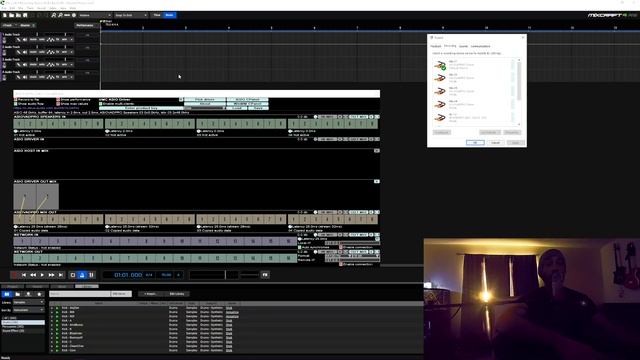The image size is (640, 360).
Task: Toggle the Enable multi-clients checkbox
Action: click(x=100, y=104)
